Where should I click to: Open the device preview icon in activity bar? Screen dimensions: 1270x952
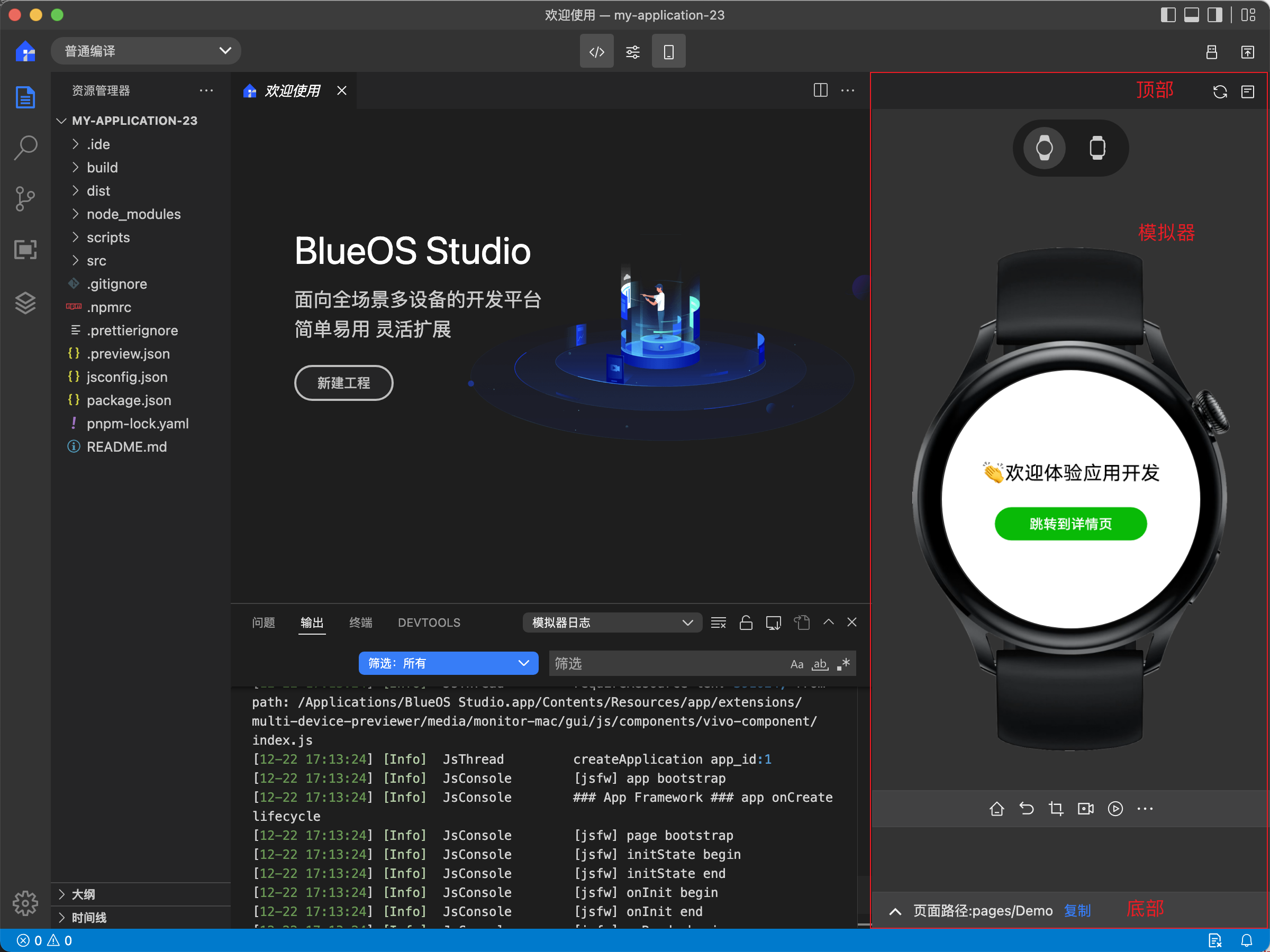[25, 250]
